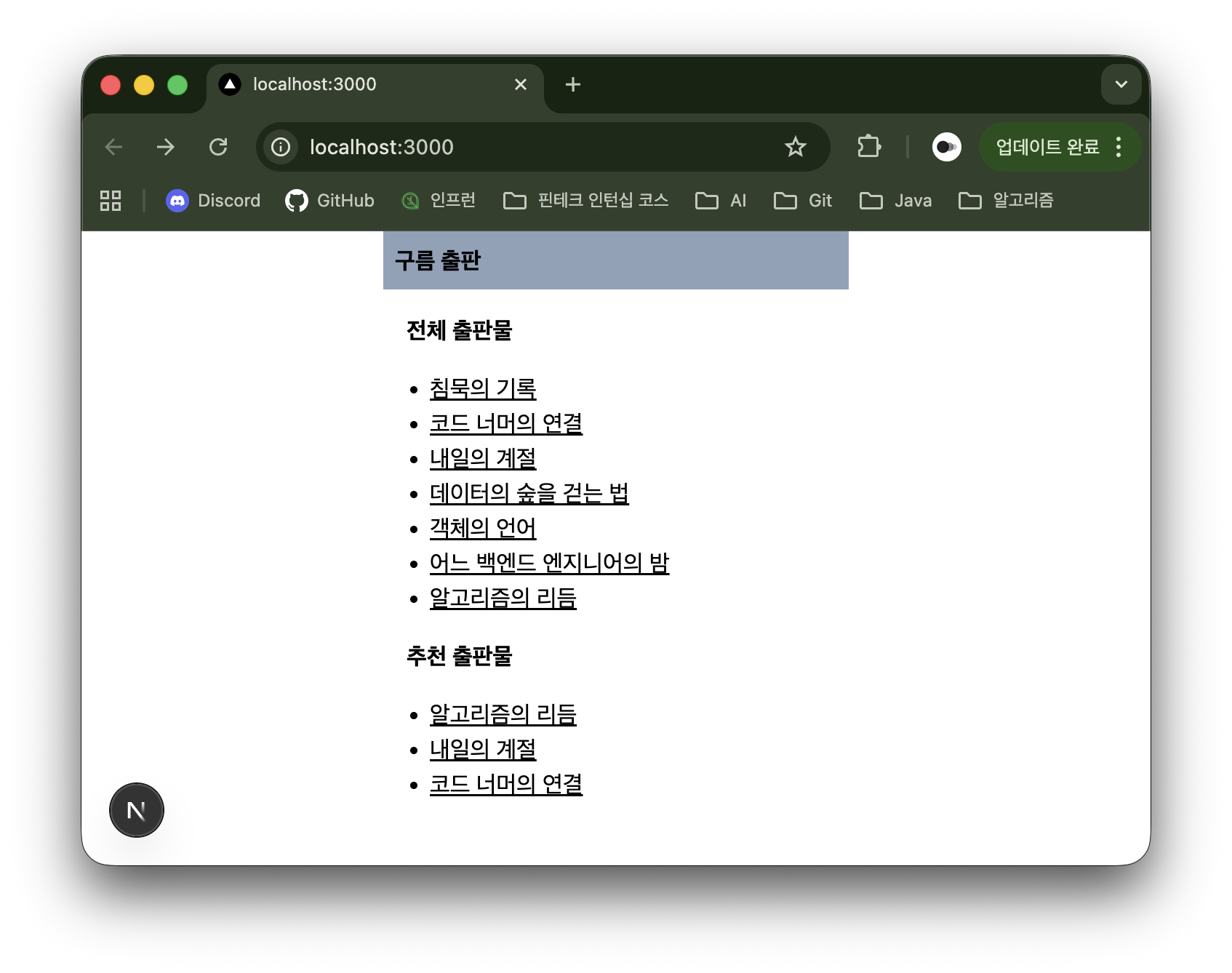Open the 침묵의 기록 link

pos(483,388)
